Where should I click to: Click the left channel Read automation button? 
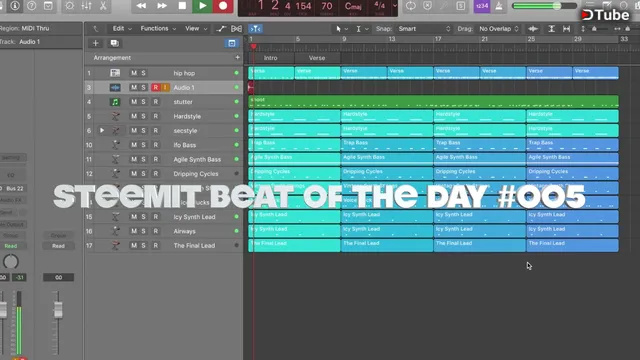pos(11,246)
